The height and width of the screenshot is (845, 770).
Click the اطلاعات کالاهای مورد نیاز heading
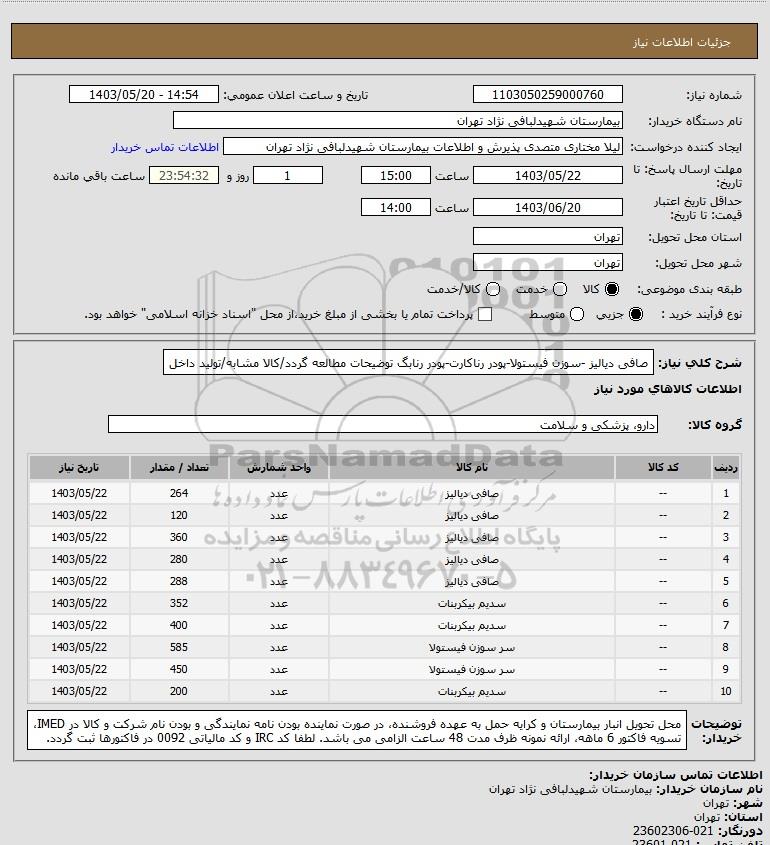coord(668,390)
